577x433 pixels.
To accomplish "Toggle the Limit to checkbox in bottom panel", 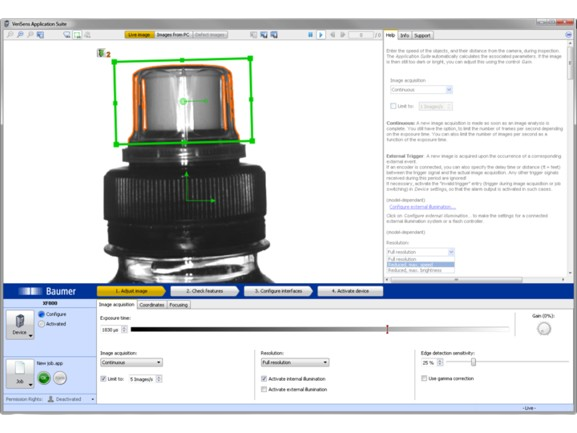I will point(103,379).
